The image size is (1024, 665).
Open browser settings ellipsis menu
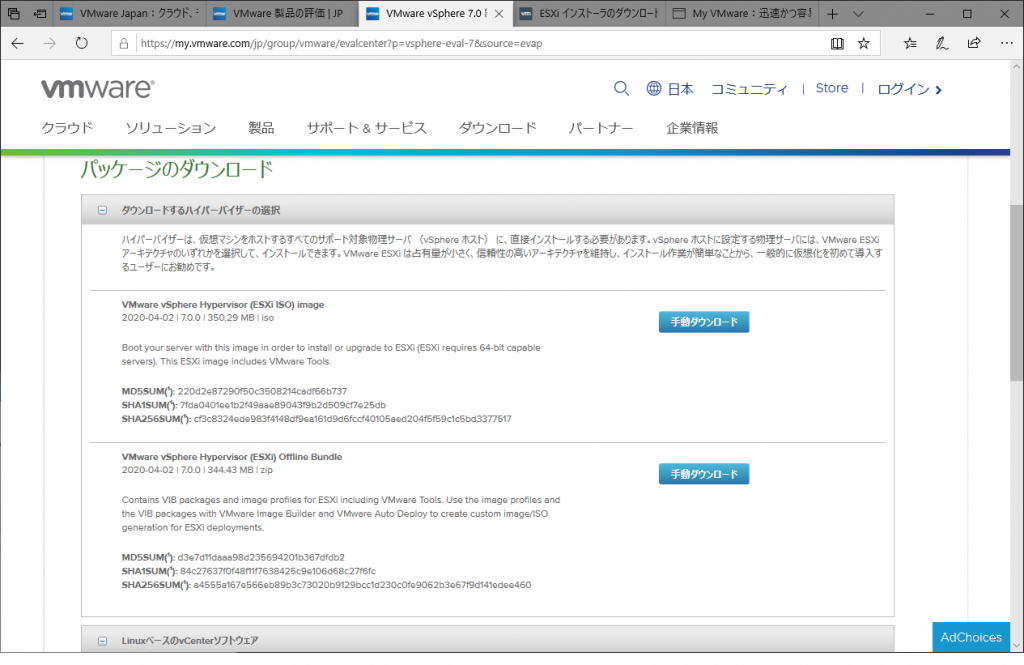pyautogui.click(x=1006, y=43)
